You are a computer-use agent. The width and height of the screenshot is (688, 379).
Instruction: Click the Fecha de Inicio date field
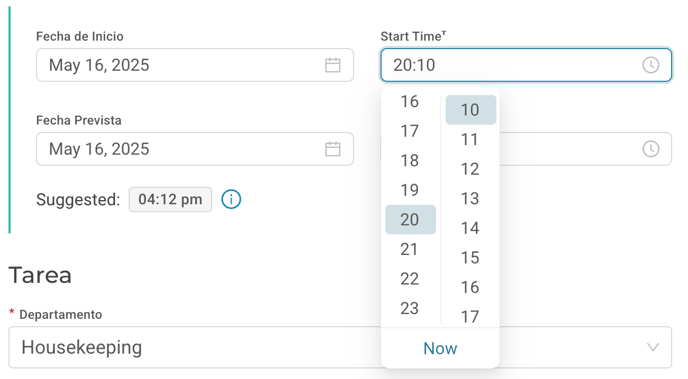[195, 65]
